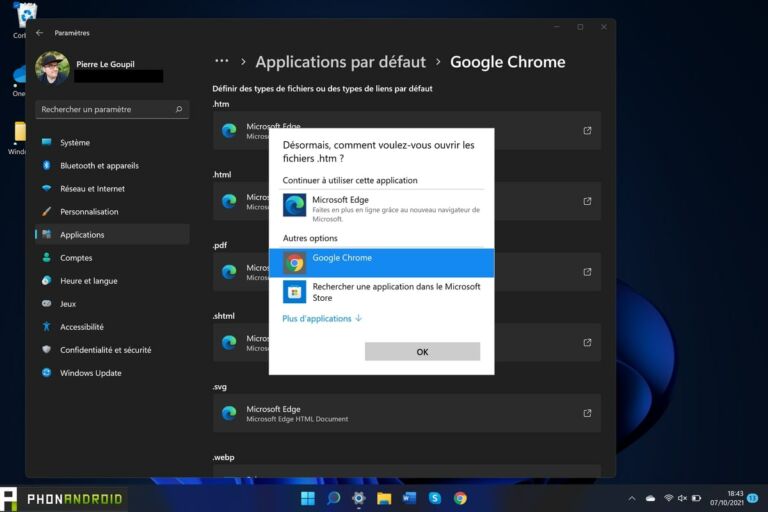Open the notifications badge in tray
This screenshot has width=768, height=512.
pos(753,498)
